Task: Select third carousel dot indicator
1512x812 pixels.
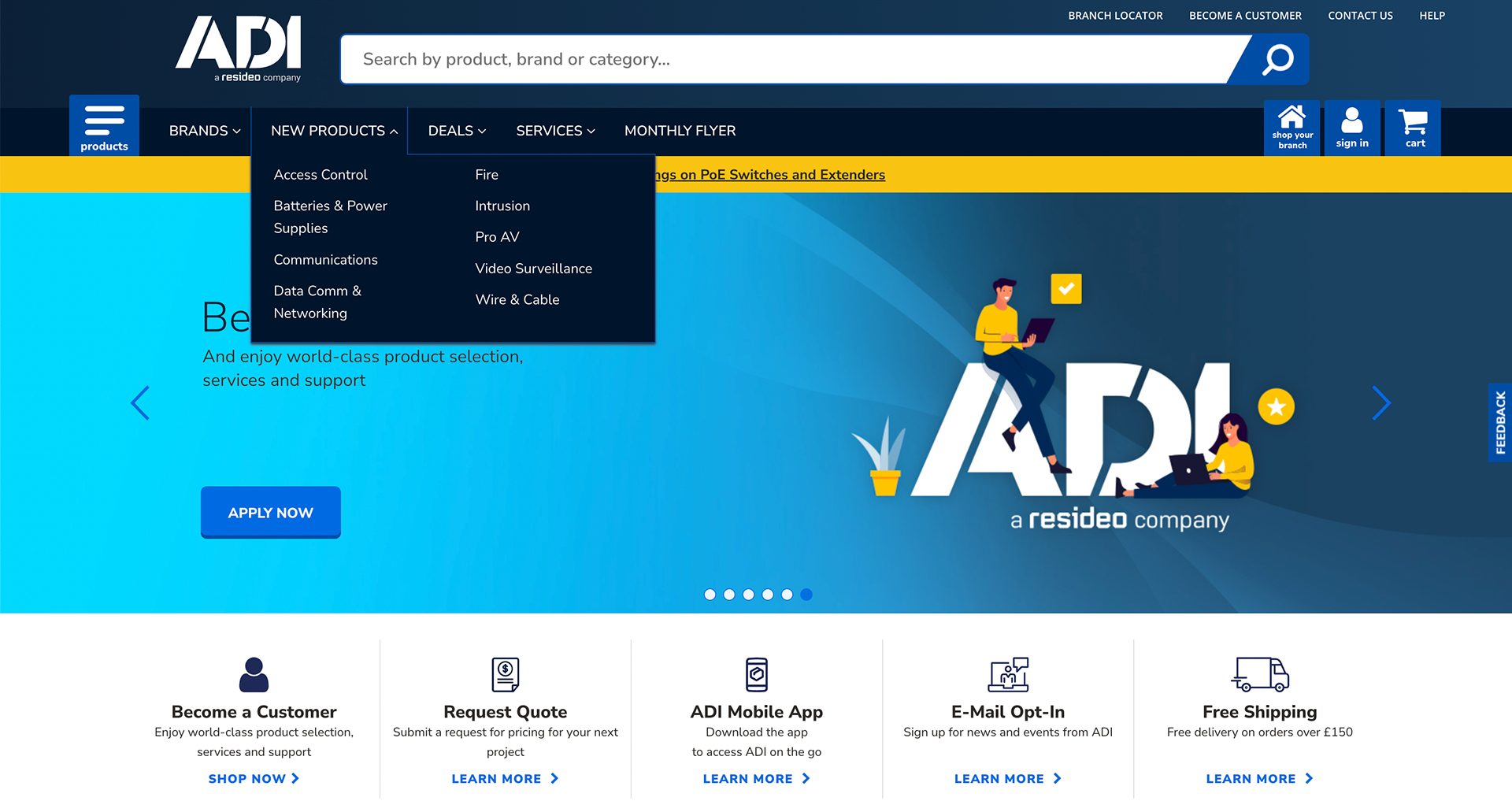Action: [749, 595]
